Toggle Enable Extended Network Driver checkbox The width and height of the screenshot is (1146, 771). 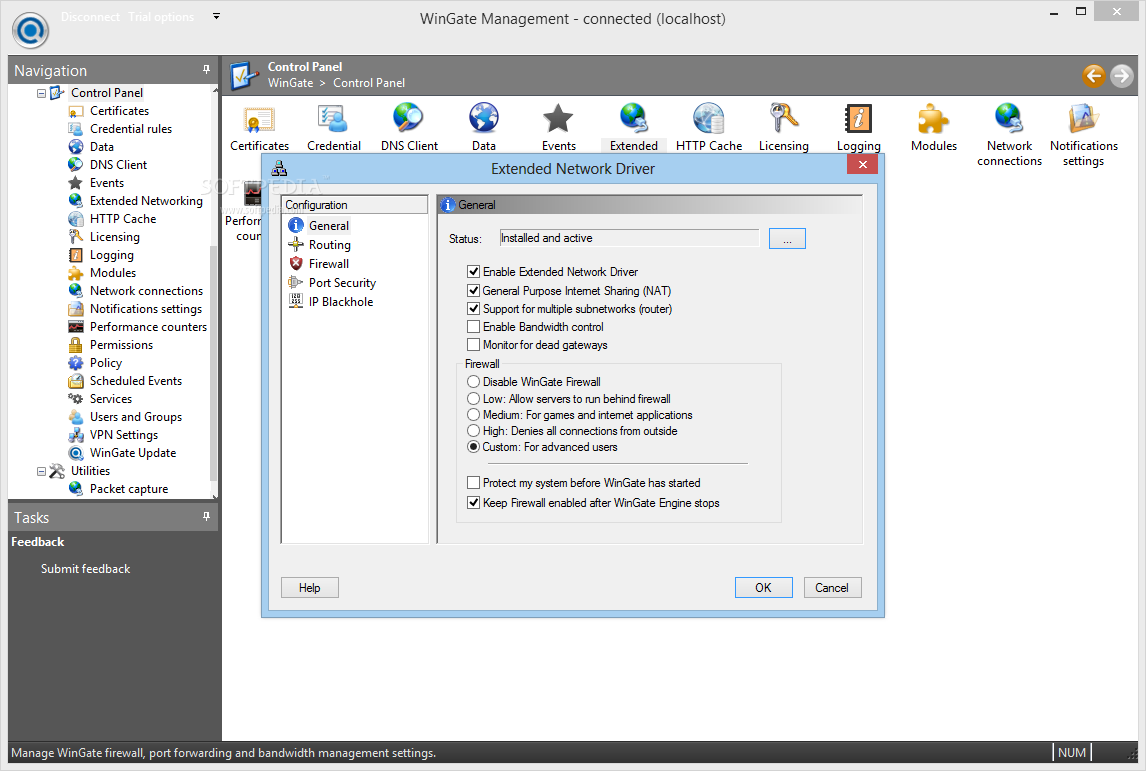474,272
